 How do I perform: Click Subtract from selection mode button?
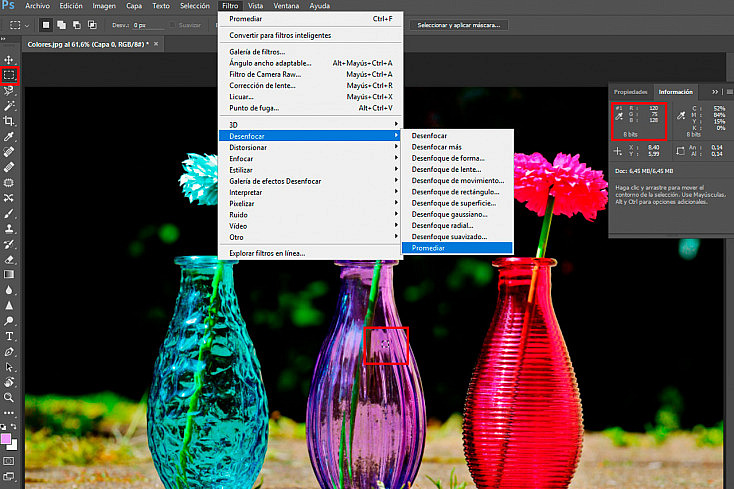(x=77, y=25)
